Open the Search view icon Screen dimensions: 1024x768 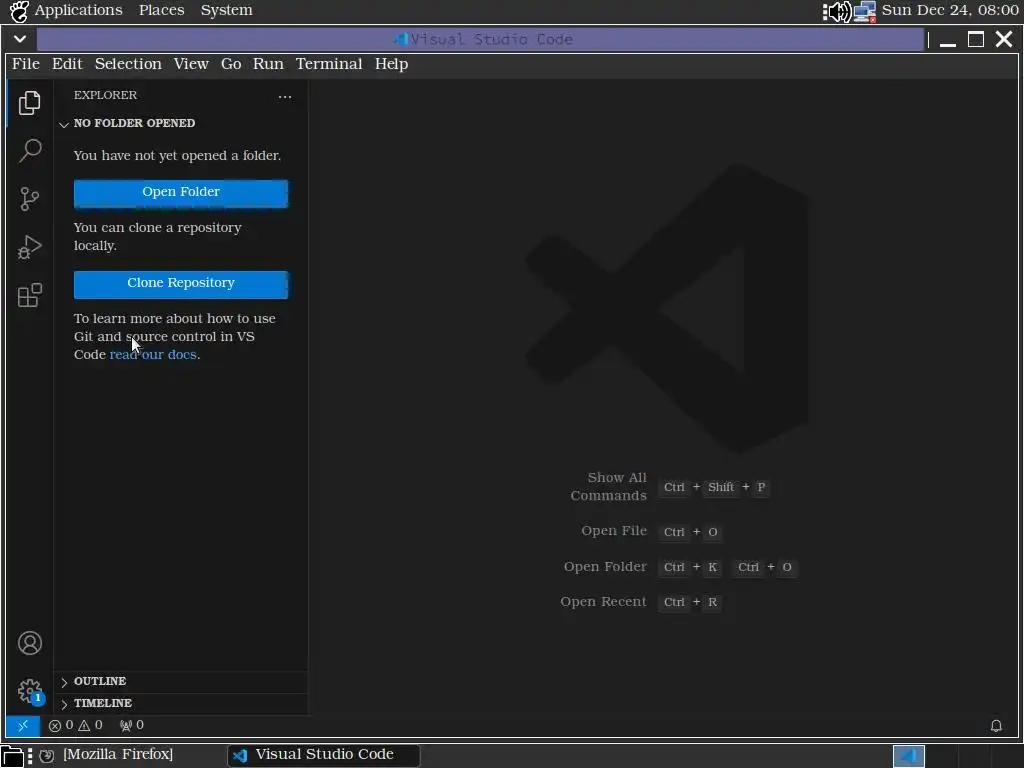click(29, 151)
